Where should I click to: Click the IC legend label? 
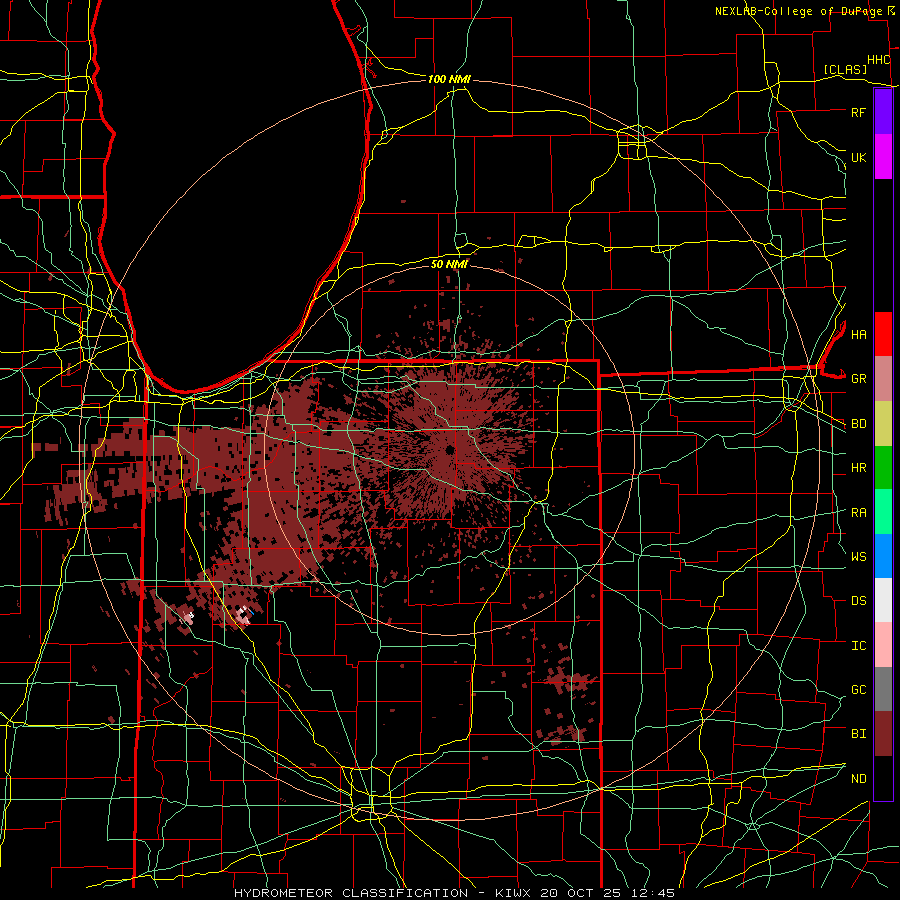[858, 646]
